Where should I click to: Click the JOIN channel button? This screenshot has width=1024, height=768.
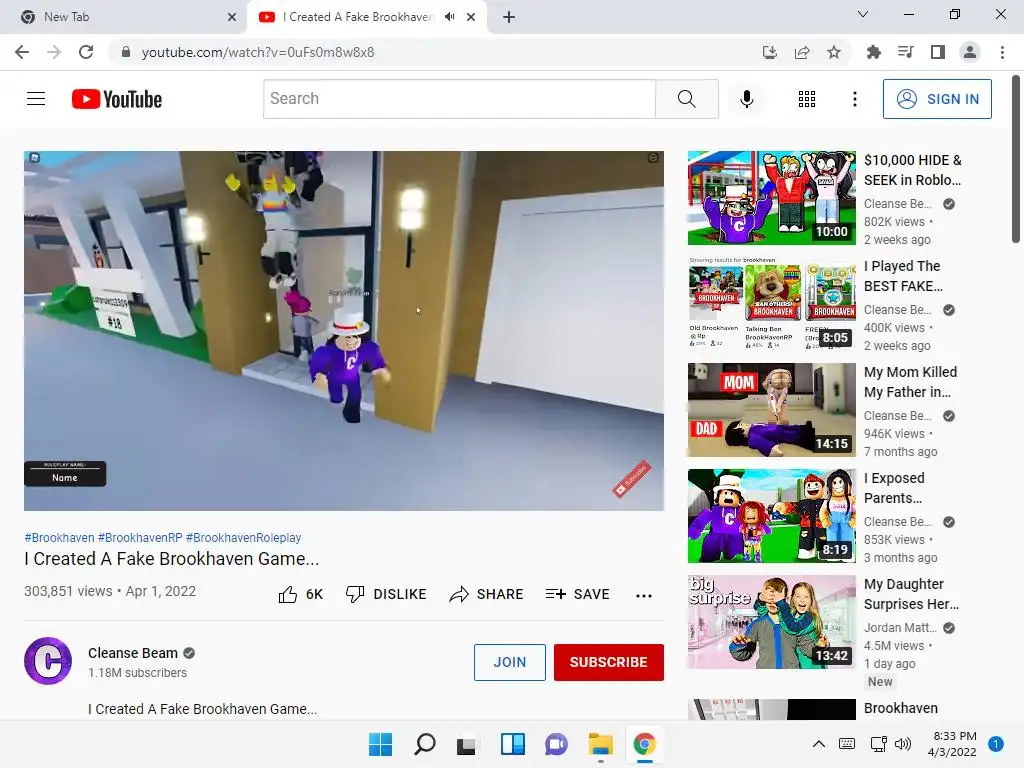click(x=509, y=662)
